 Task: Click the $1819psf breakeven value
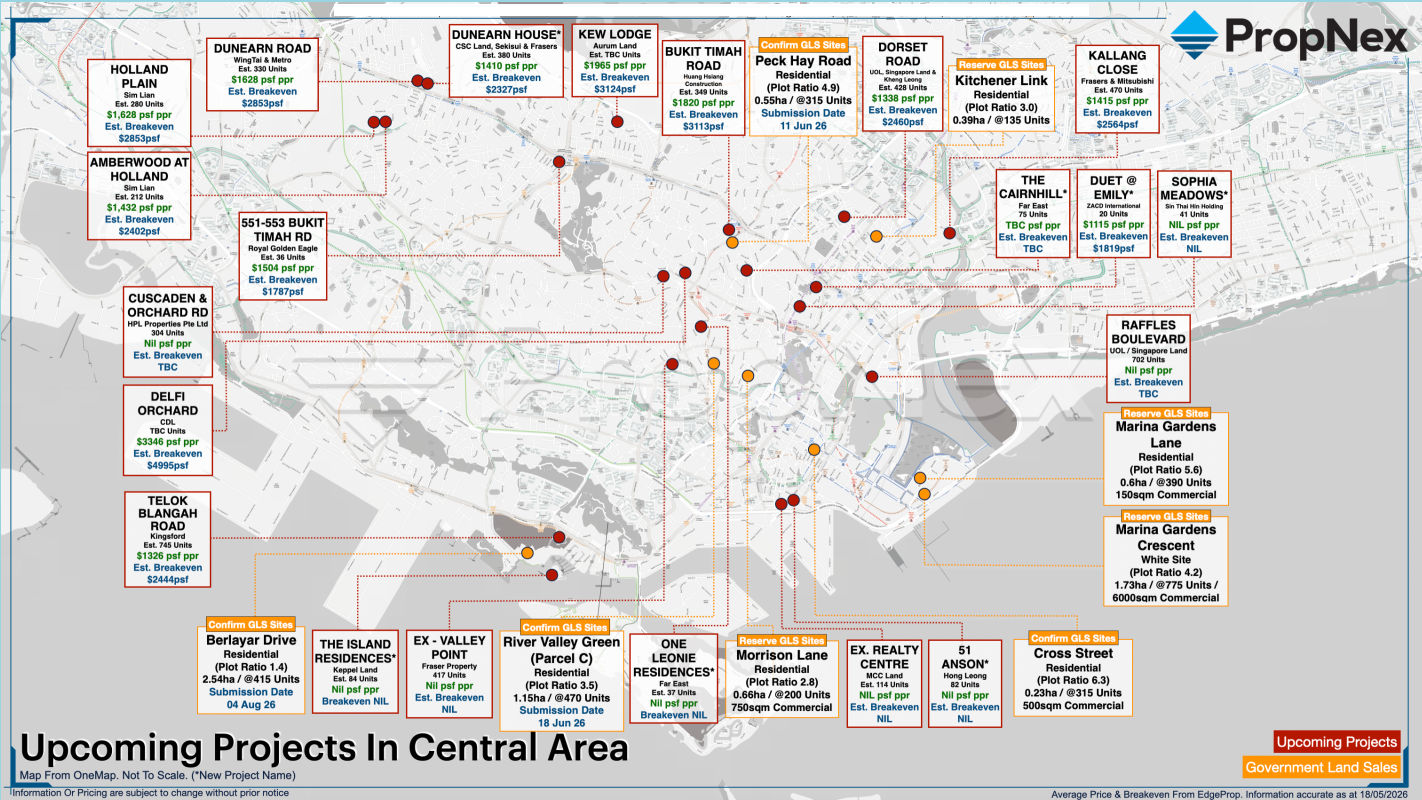pyautogui.click(x=1113, y=248)
